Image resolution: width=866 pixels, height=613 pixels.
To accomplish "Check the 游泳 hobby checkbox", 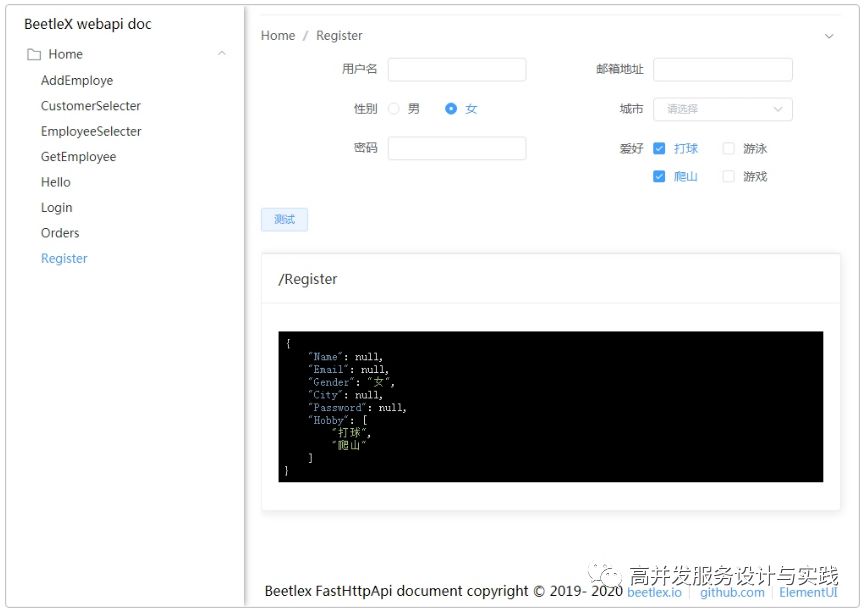I will pyautogui.click(x=729, y=148).
